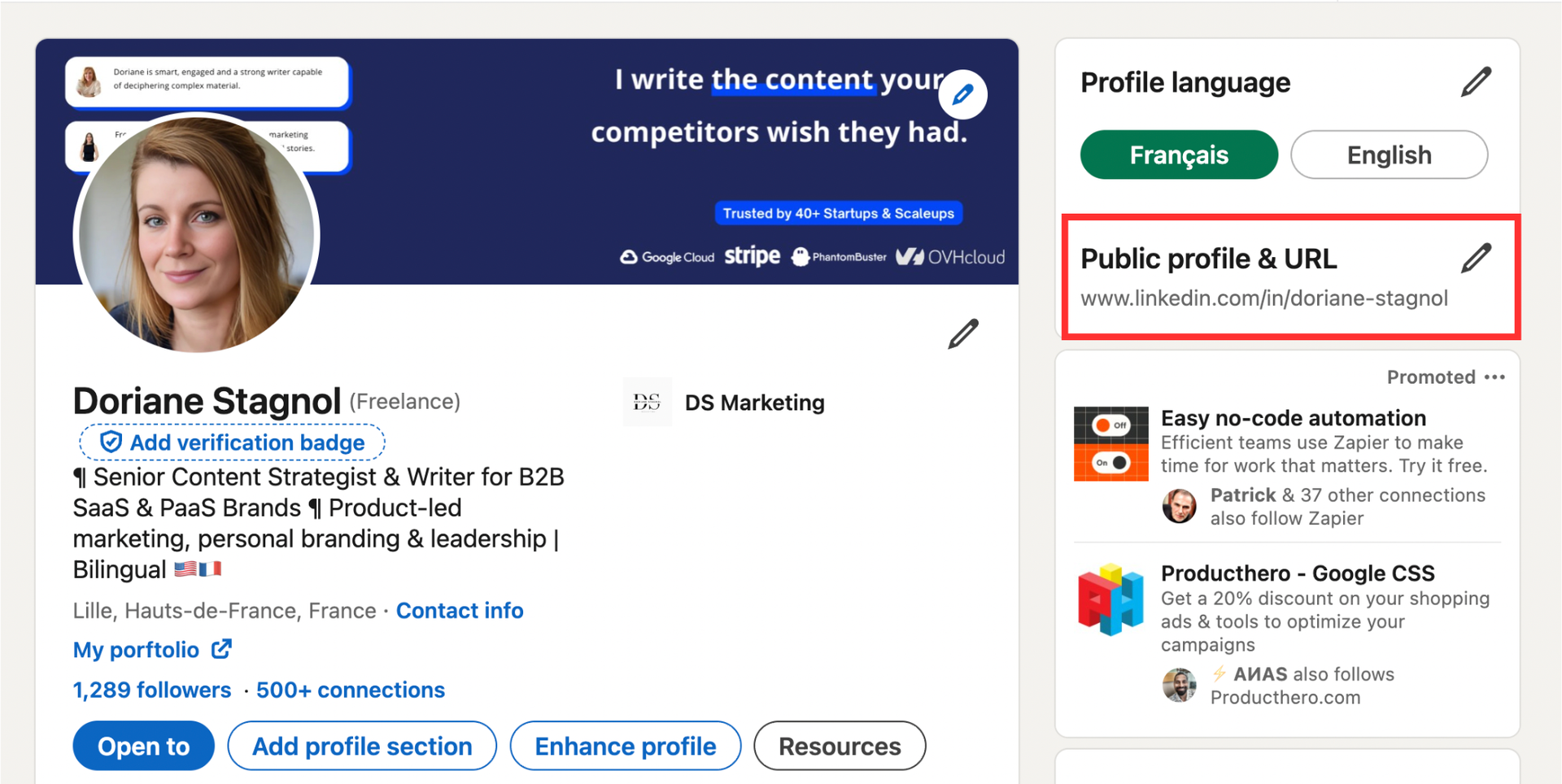Click the pencil icon to edit intro section
The image size is (1562, 784).
[963, 334]
